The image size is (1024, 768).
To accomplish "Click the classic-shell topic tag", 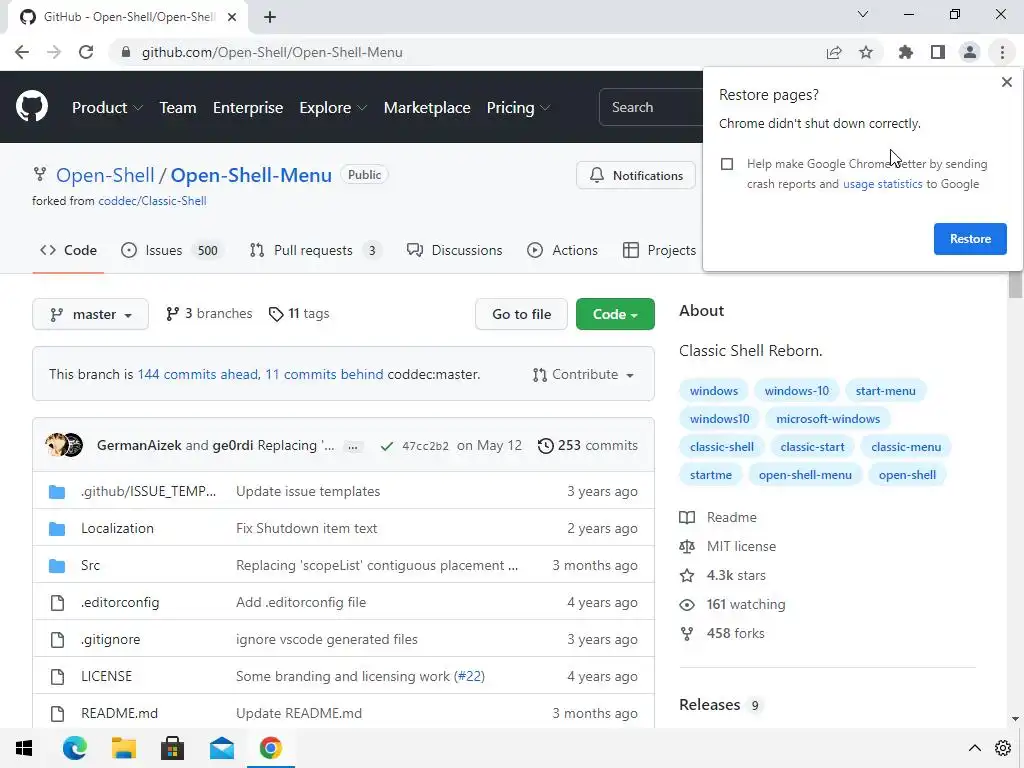I will click(722, 447).
